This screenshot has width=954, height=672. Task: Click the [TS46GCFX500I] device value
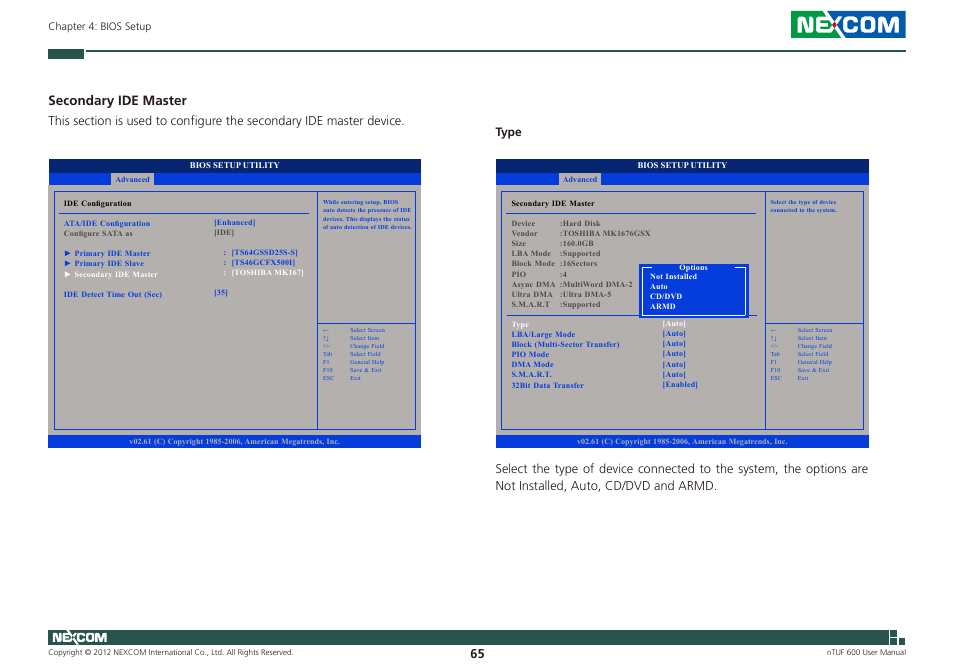263,263
